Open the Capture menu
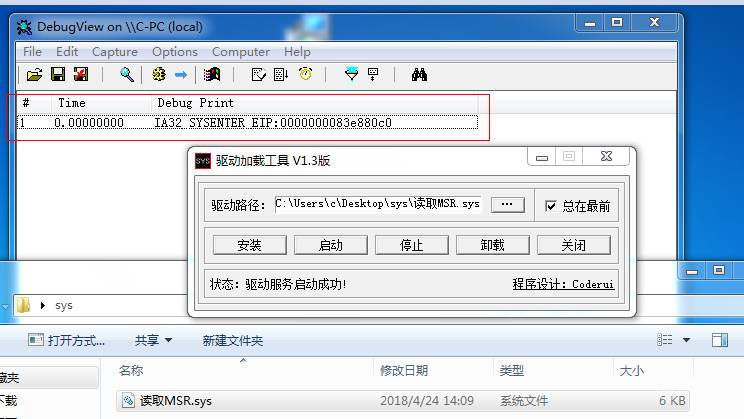Image resolution: width=744 pixels, height=419 pixels. [115, 51]
